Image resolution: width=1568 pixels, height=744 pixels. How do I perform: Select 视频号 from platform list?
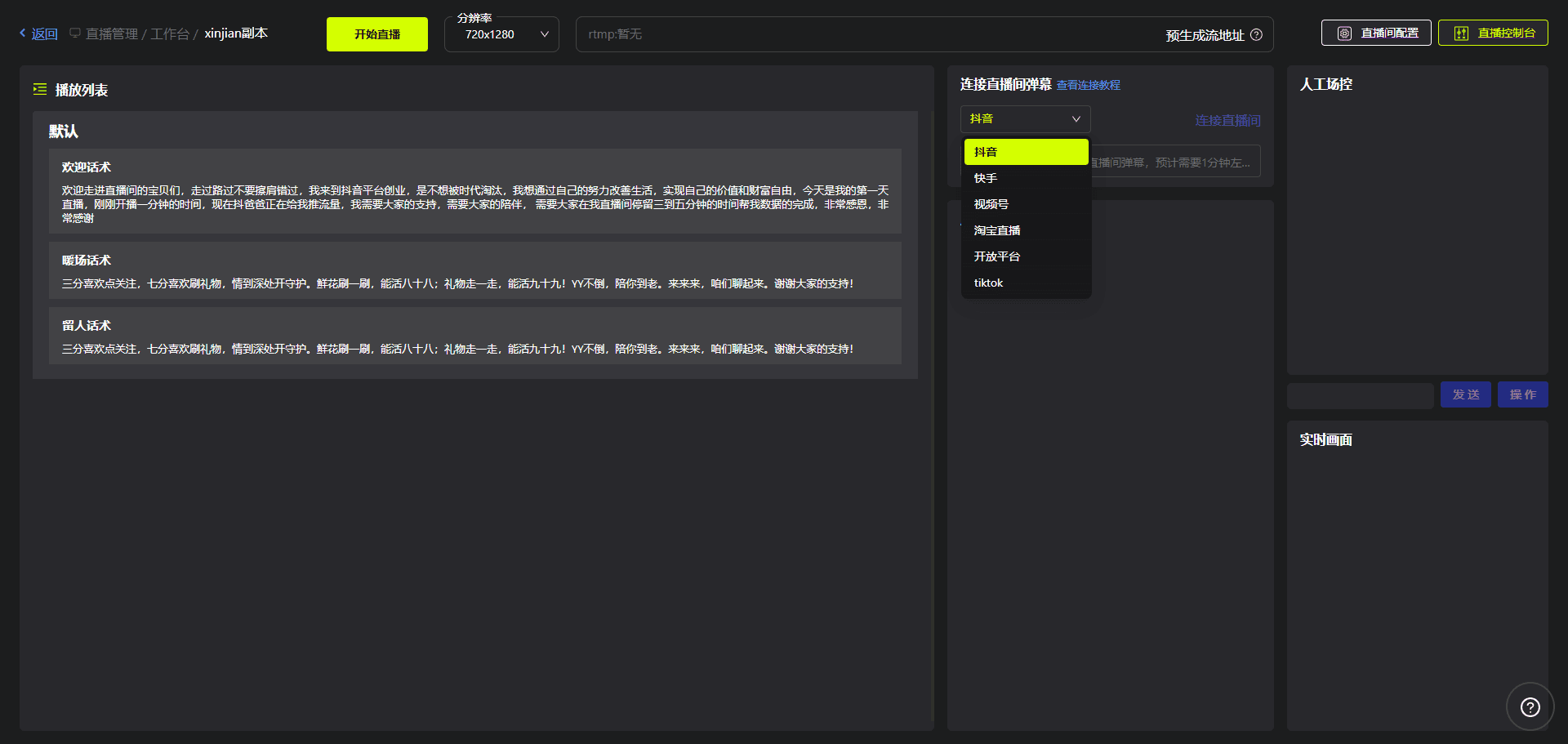click(x=1027, y=204)
